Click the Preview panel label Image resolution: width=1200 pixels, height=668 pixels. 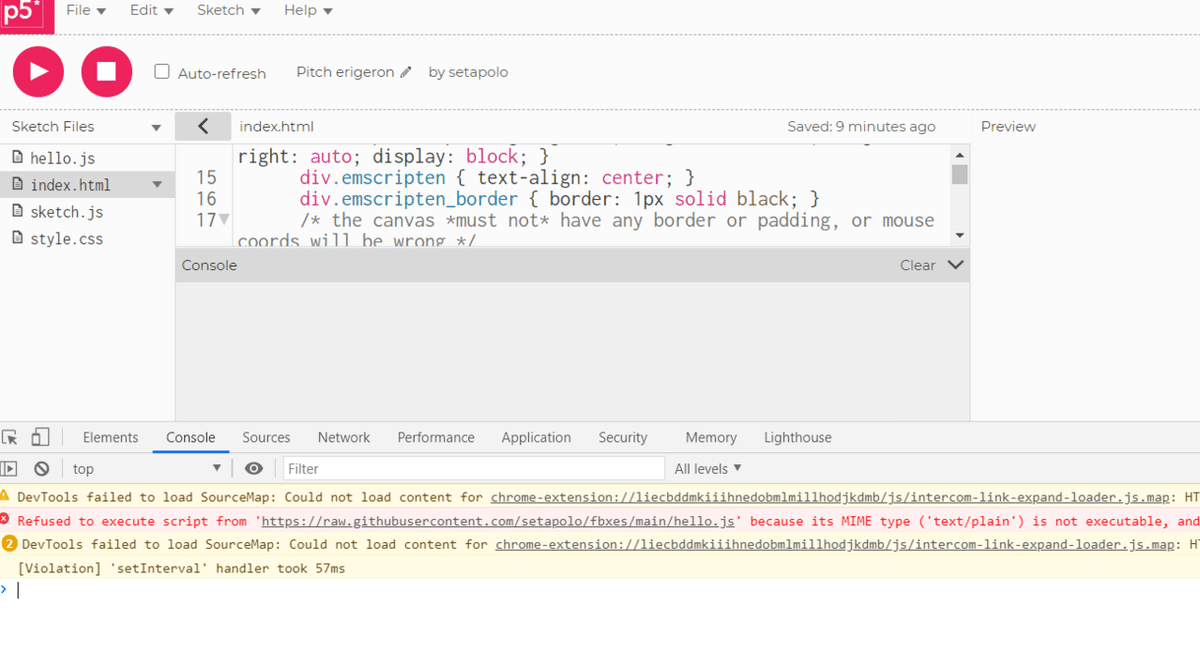[1008, 126]
